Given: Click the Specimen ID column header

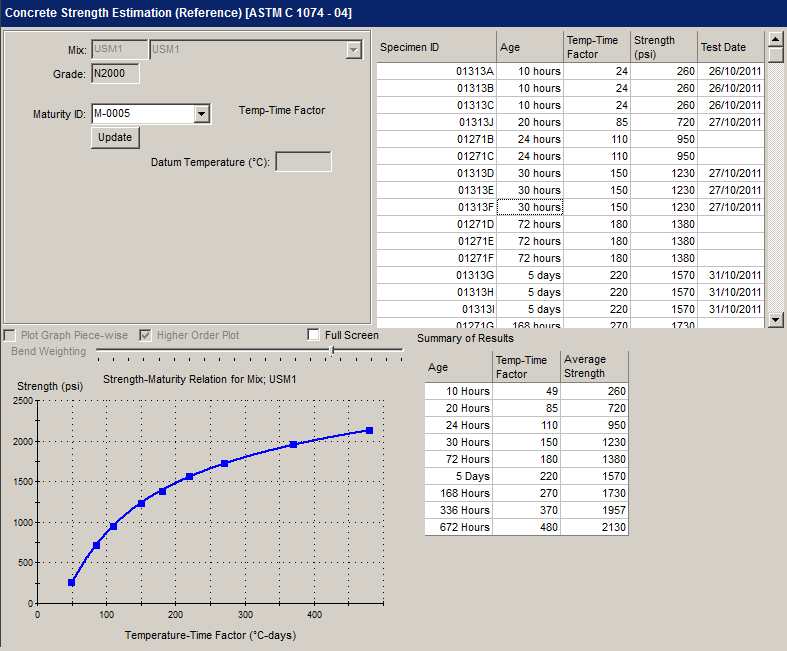Looking at the screenshot, I should point(436,47).
